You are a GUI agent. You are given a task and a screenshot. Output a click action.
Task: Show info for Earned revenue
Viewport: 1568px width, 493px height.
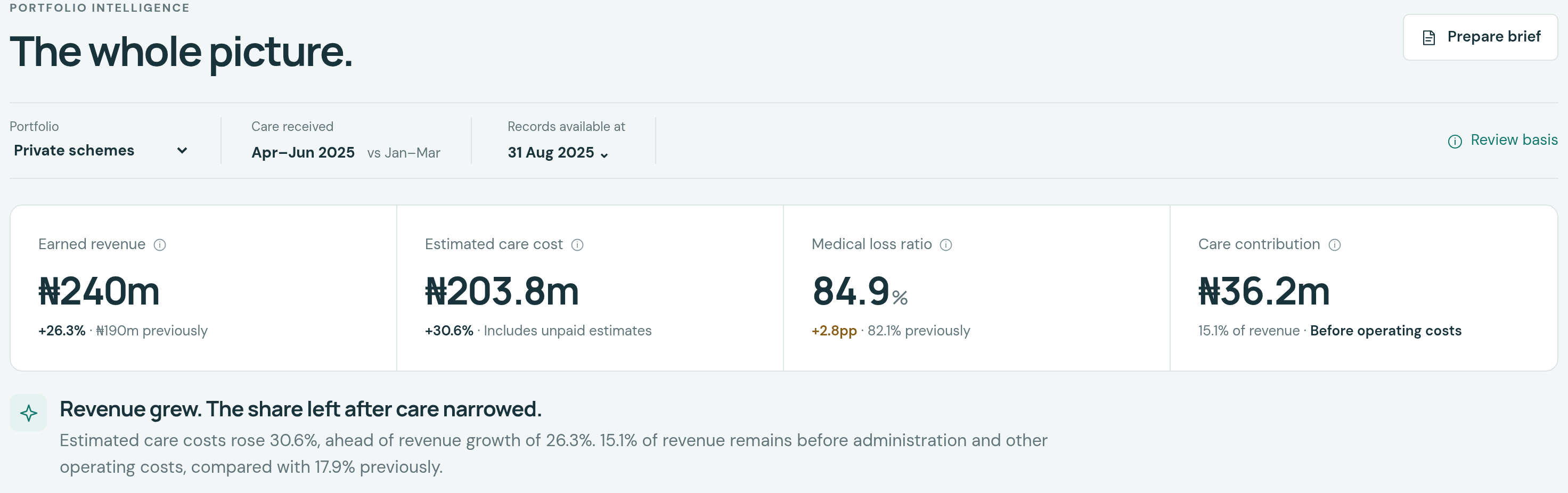pos(159,245)
